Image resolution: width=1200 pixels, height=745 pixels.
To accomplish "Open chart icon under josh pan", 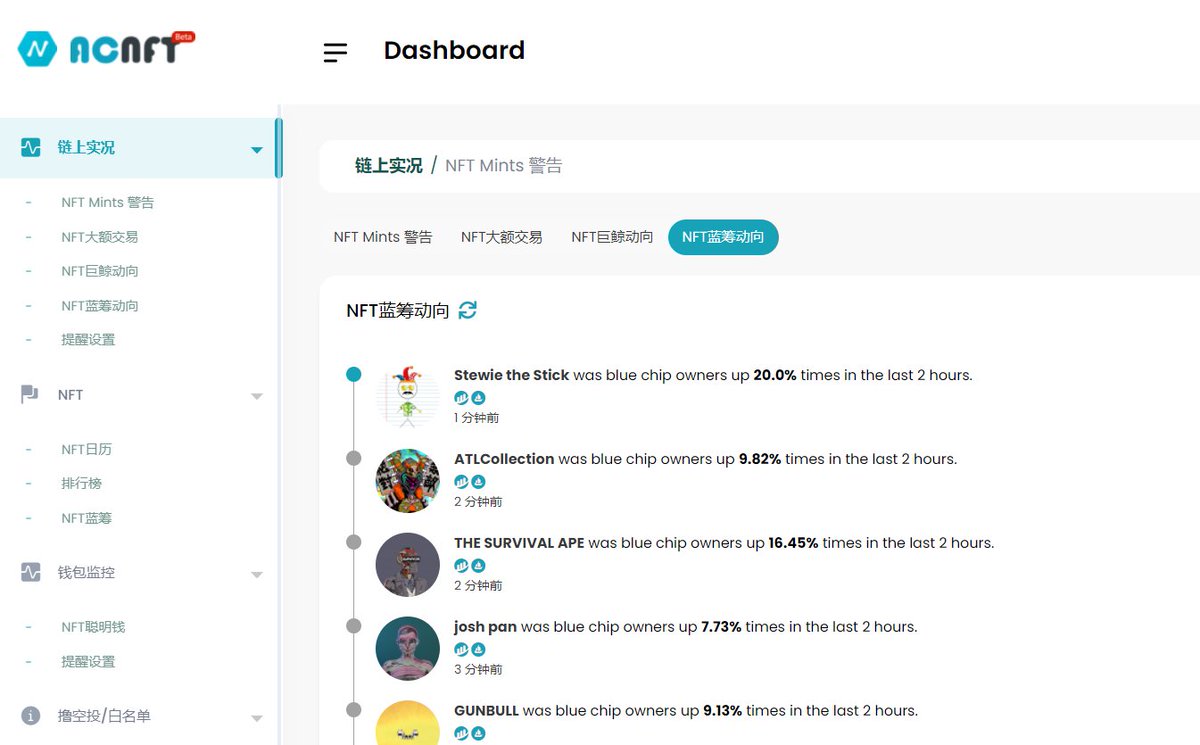I will (x=461, y=650).
